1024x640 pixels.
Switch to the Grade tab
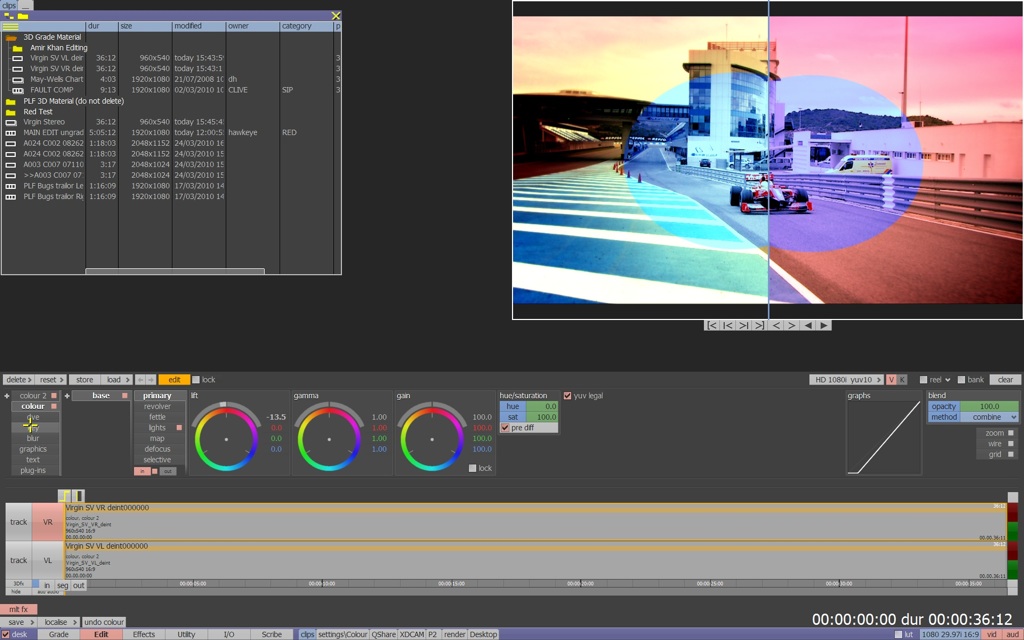click(58, 634)
